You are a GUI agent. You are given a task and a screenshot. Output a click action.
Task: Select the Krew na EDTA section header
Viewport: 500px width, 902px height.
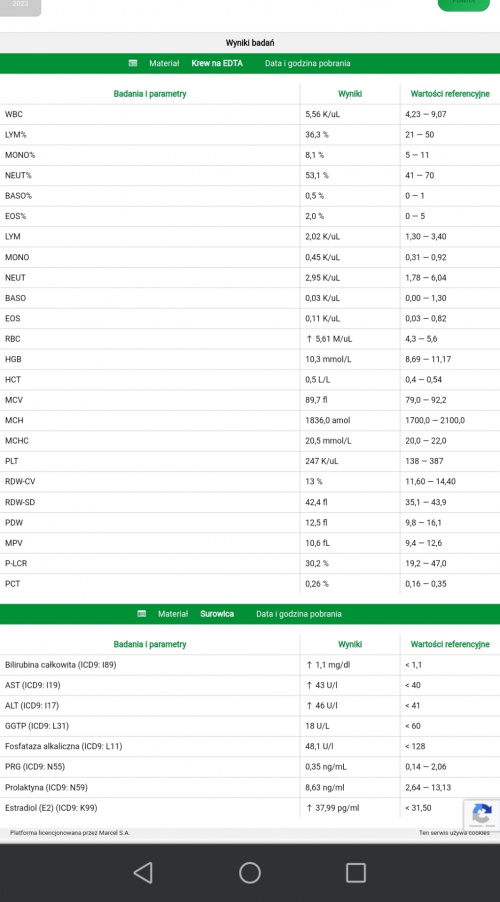(x=250, y=63)
